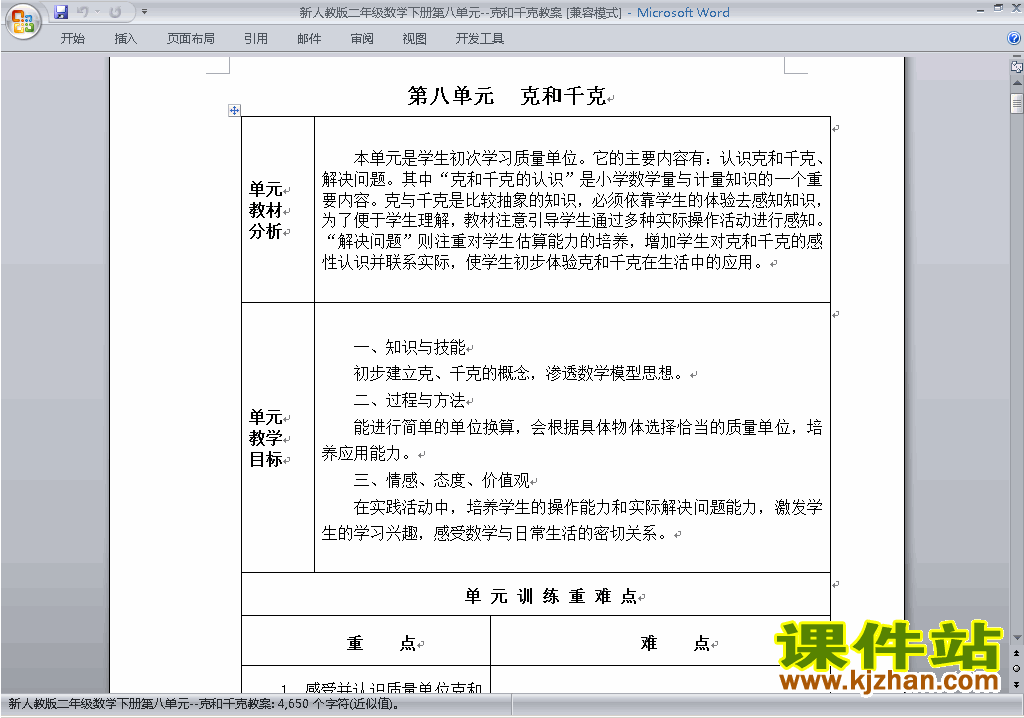1024x718 pixels.
Task: Go to the 视图 ribbon tab
Action: (x=415, y=39)
